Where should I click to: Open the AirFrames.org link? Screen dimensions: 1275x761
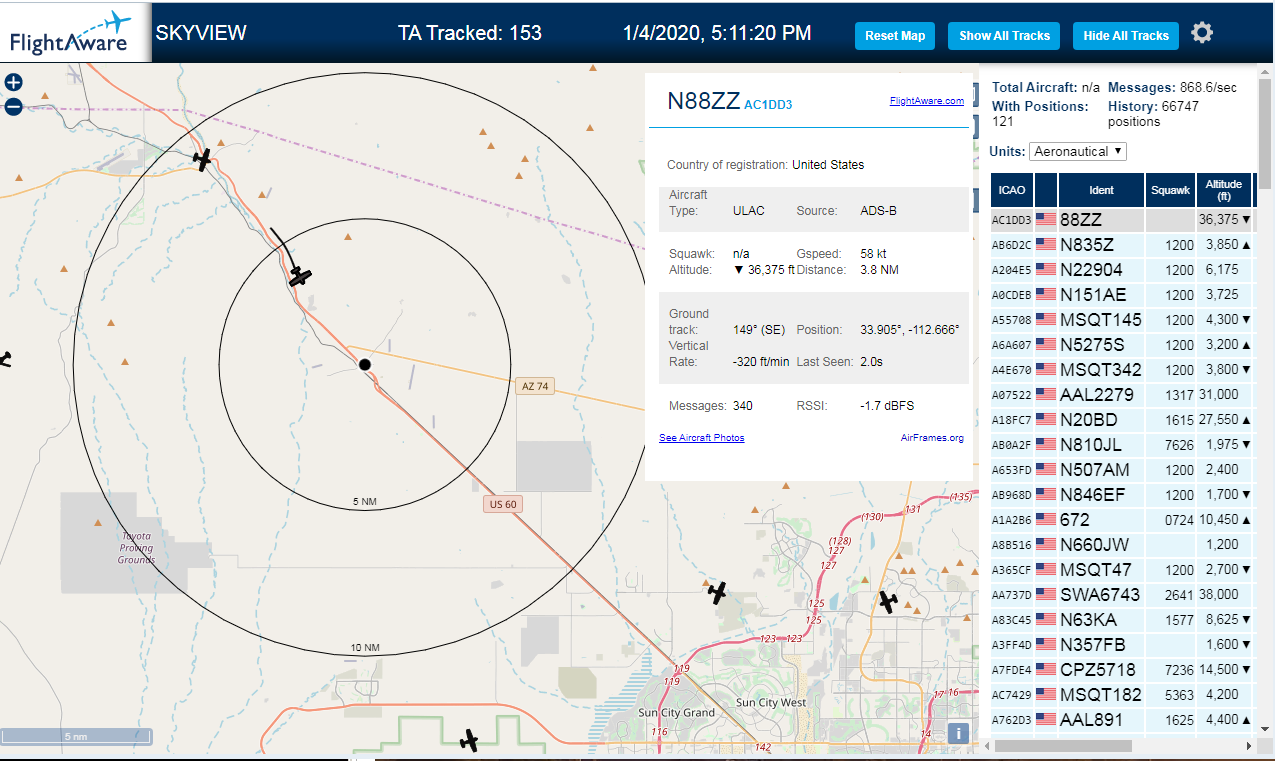coord(932,438)
